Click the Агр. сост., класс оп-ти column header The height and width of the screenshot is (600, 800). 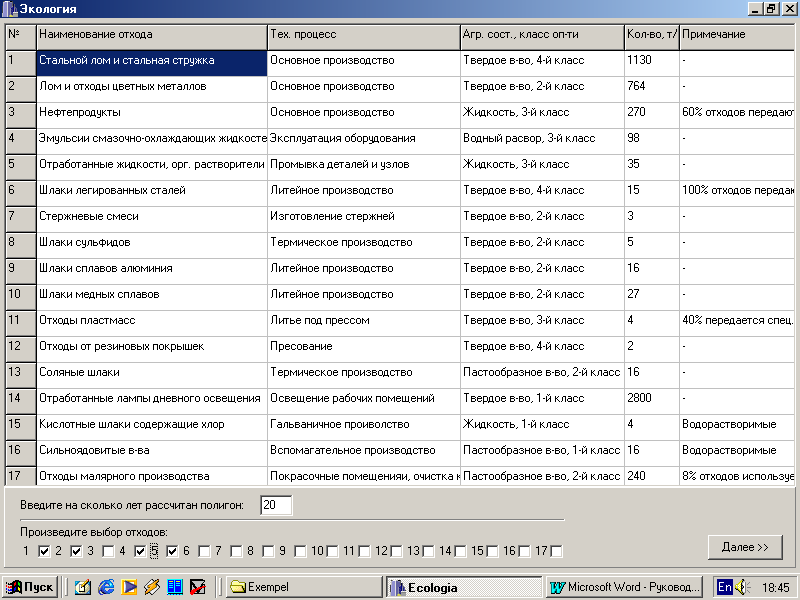(x=543, y=37)
